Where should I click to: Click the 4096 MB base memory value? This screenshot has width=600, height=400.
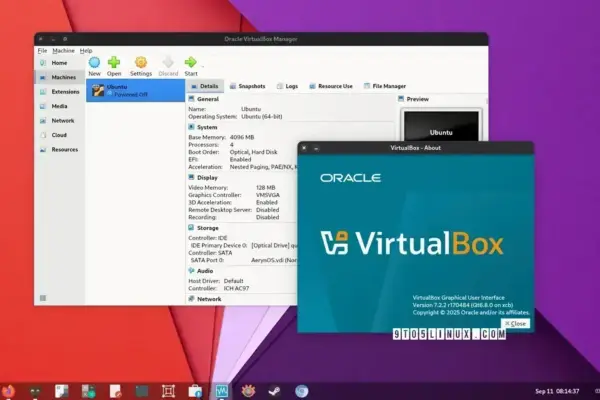point(242,137)
